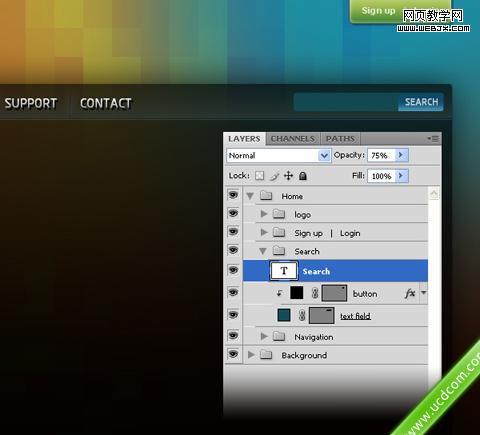
Task: Select the Search group name row
Action: (336, 251)
